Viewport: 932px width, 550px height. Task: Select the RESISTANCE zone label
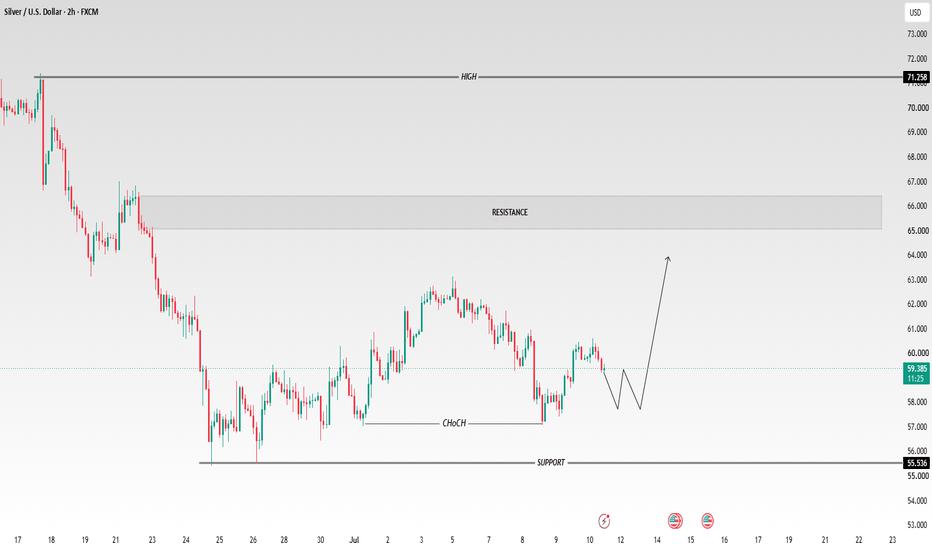pos(509,212)
